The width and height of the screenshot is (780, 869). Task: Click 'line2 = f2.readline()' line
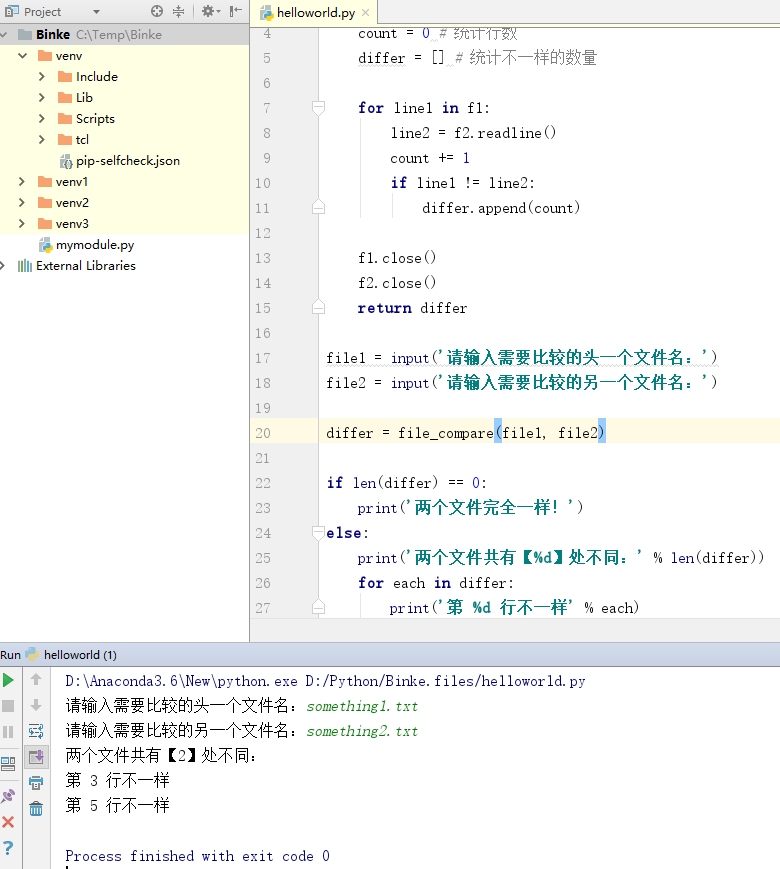(x=473, y=133)
